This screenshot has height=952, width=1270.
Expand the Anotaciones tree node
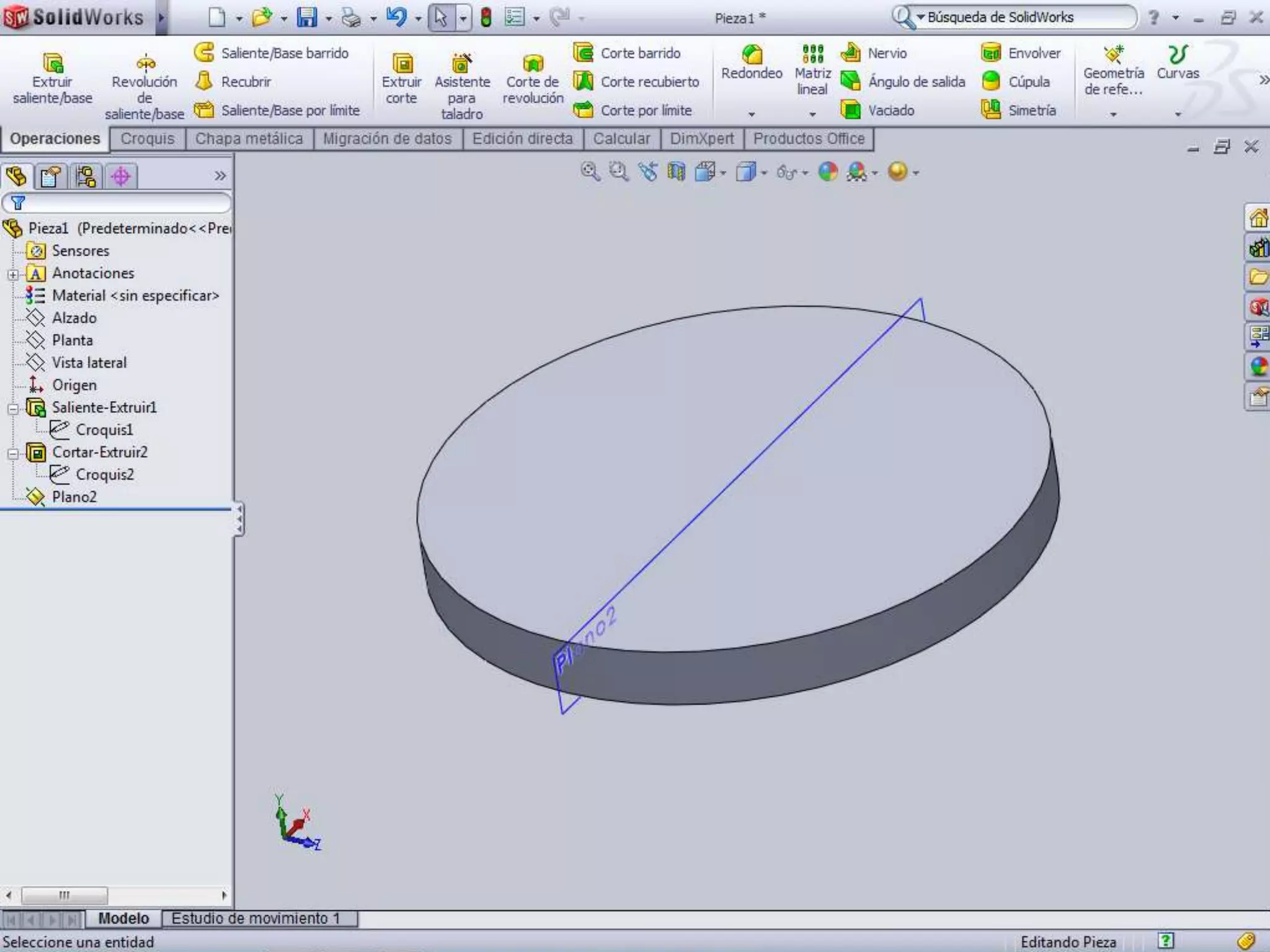pyautogui.click(x=13, y=274)
